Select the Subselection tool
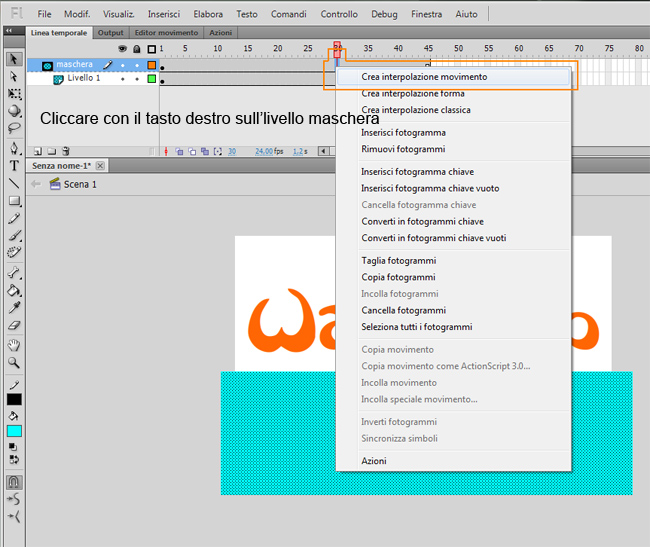Viewport: 650px width, 547px height. (14, 77)
